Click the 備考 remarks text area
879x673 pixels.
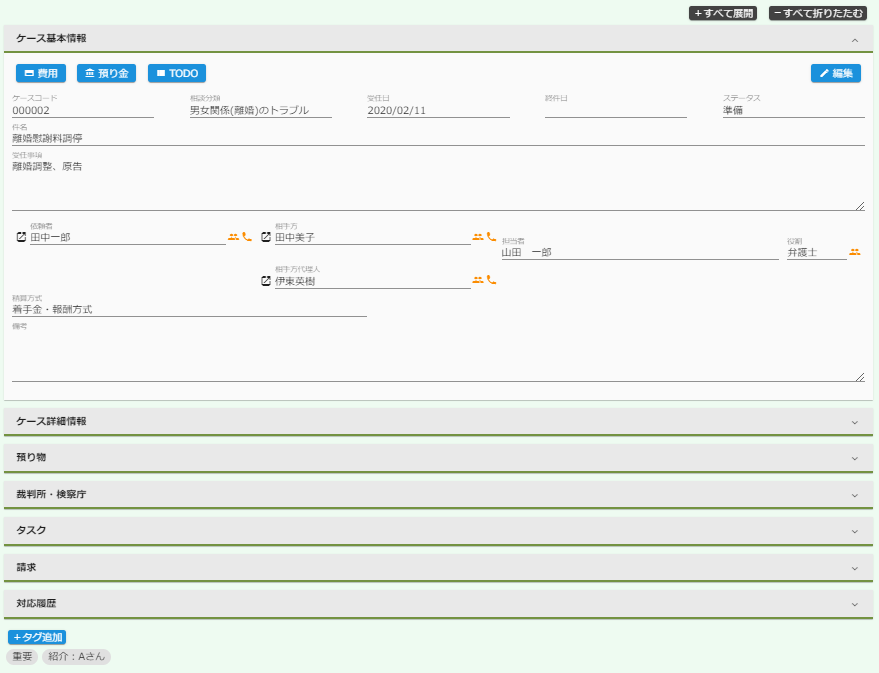[x=437, y=356]
